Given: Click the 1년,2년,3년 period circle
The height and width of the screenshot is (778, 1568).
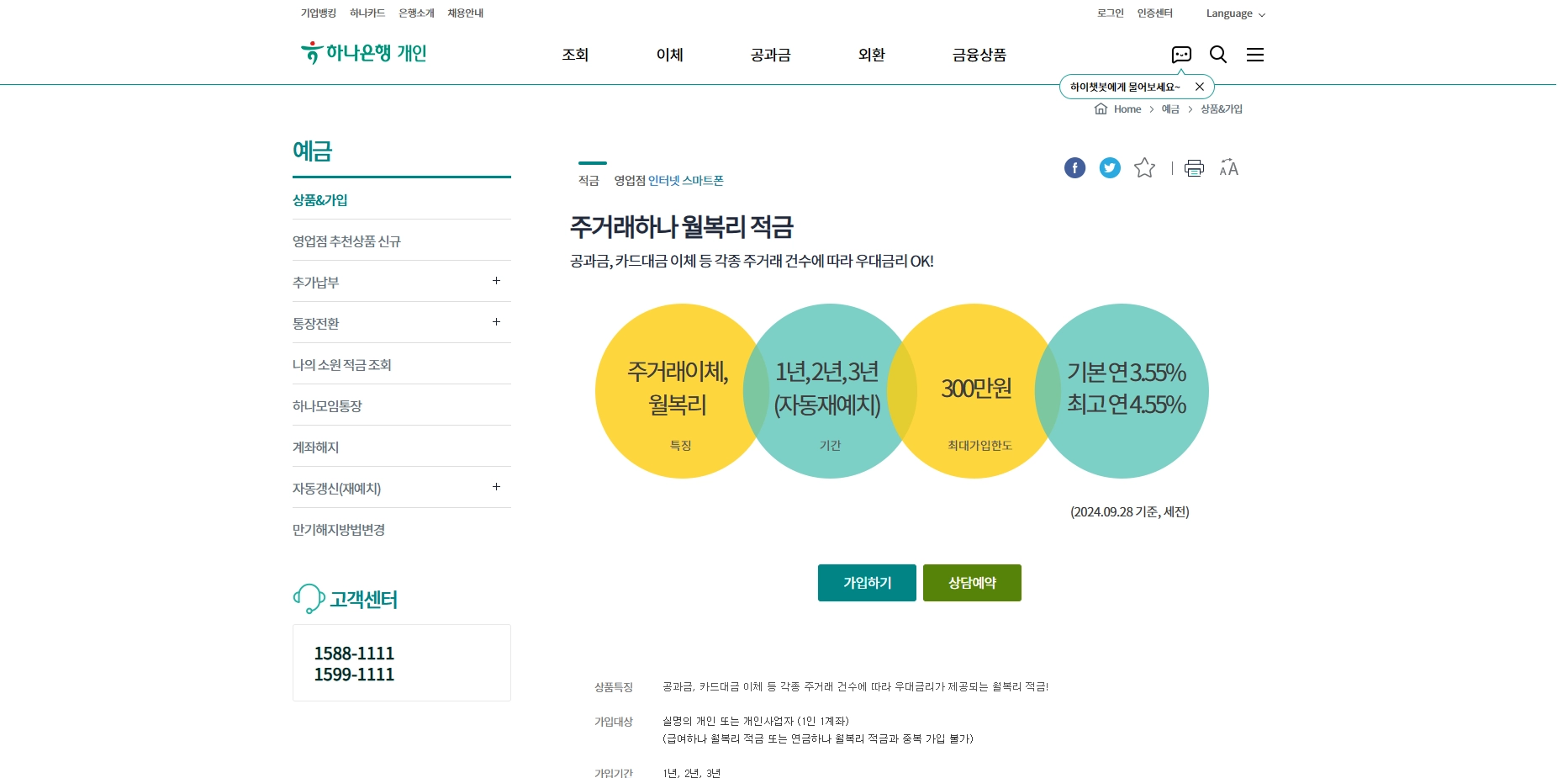Looking at the screenshot, I should click(829, 391).
